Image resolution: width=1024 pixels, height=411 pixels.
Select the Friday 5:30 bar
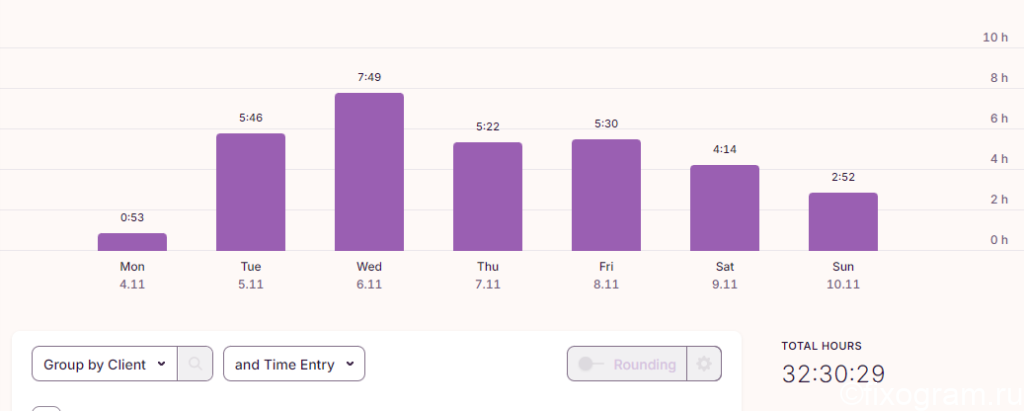point(606,195)
